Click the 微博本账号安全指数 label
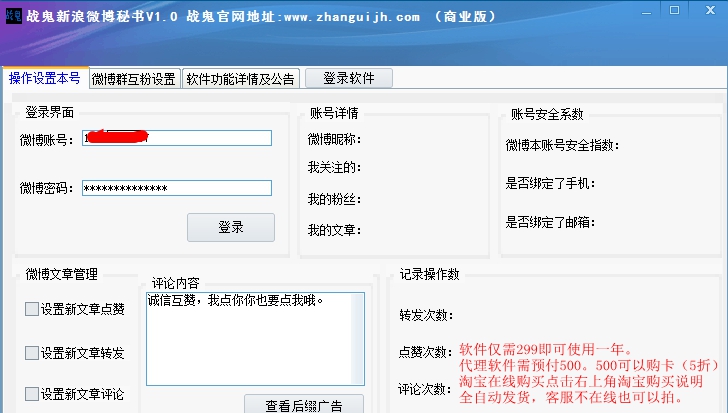 click(x=563, y=145)
